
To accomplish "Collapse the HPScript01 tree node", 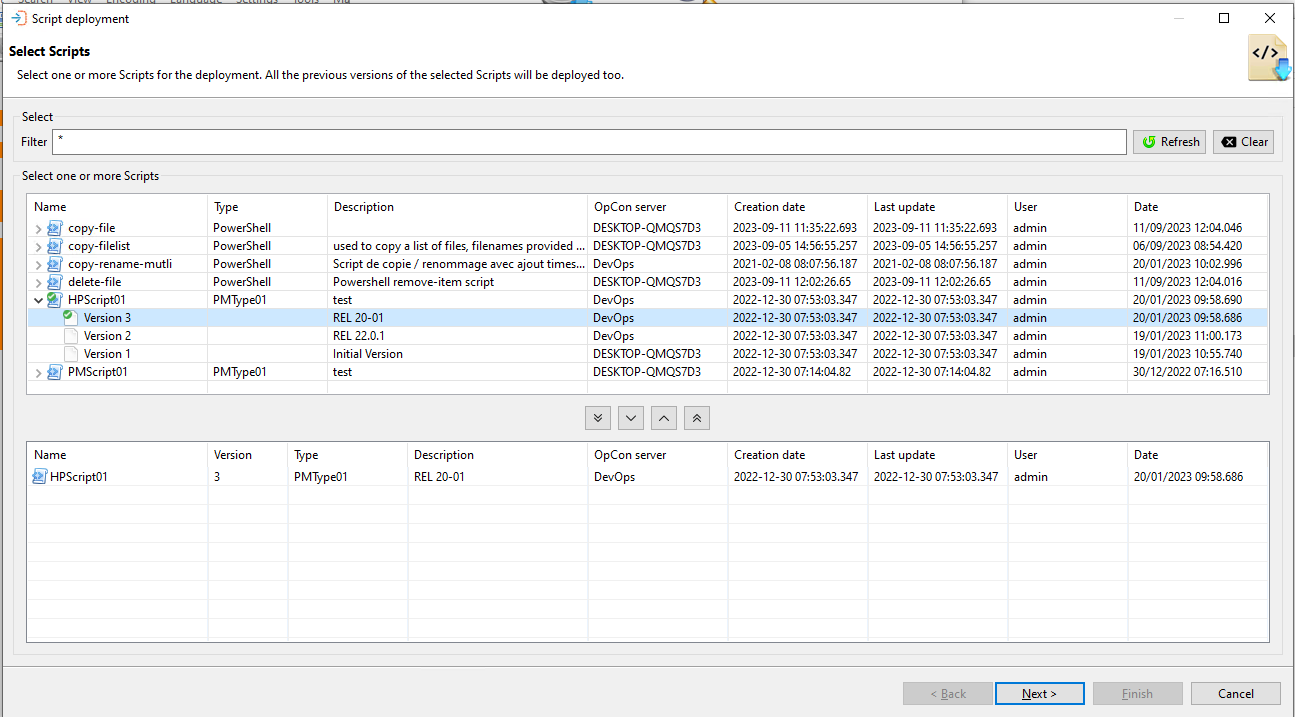I will coord(38,300).
